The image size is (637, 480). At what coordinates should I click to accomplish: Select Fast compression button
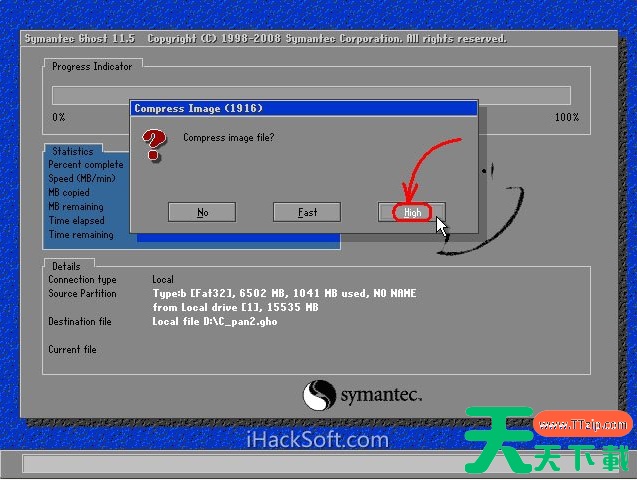pos(307,212)
